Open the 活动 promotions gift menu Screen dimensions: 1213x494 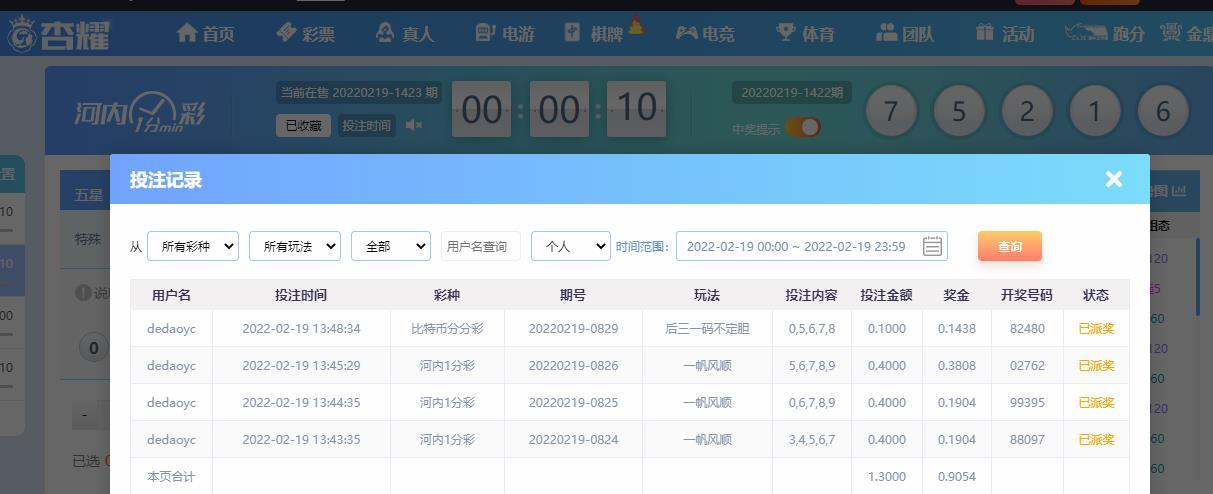pyautogui.click(x=1005, y=34)
